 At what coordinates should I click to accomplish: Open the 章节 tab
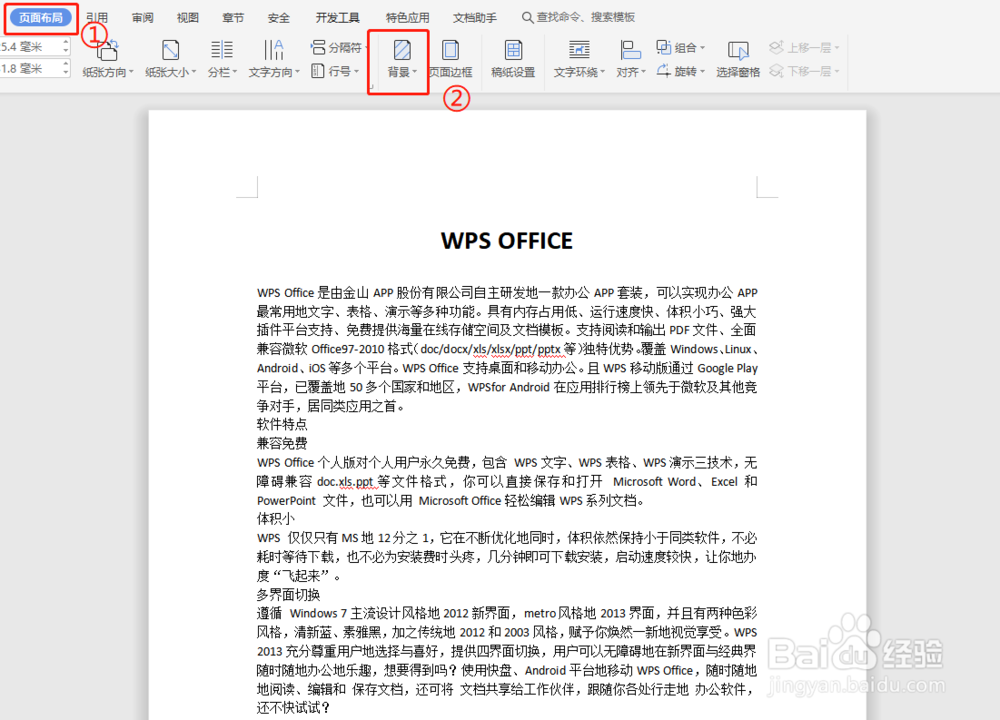(x=233, y=18)
